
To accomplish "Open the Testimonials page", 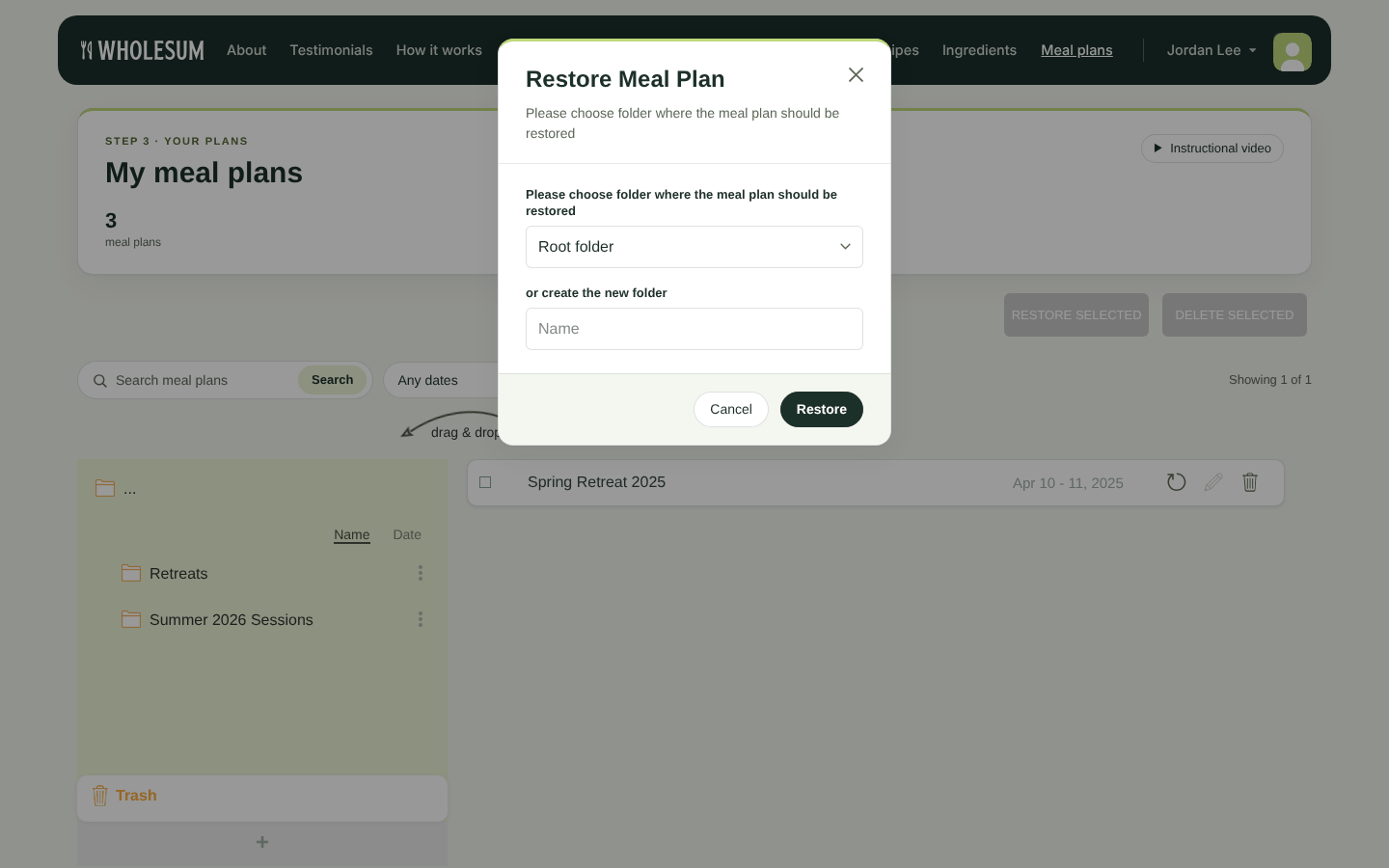I will [x=331, y=50].
